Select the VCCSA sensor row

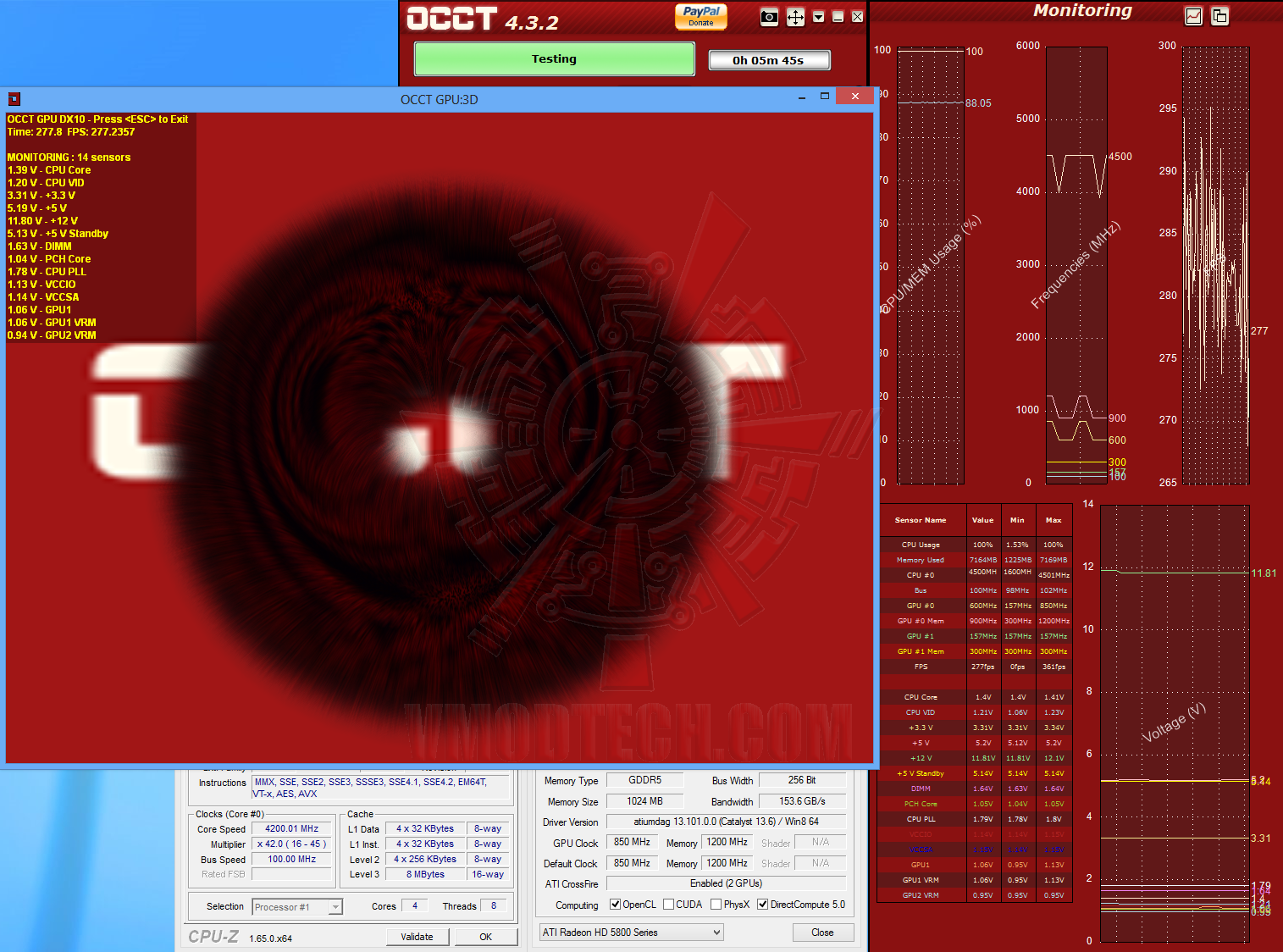[x=976, y=850]
